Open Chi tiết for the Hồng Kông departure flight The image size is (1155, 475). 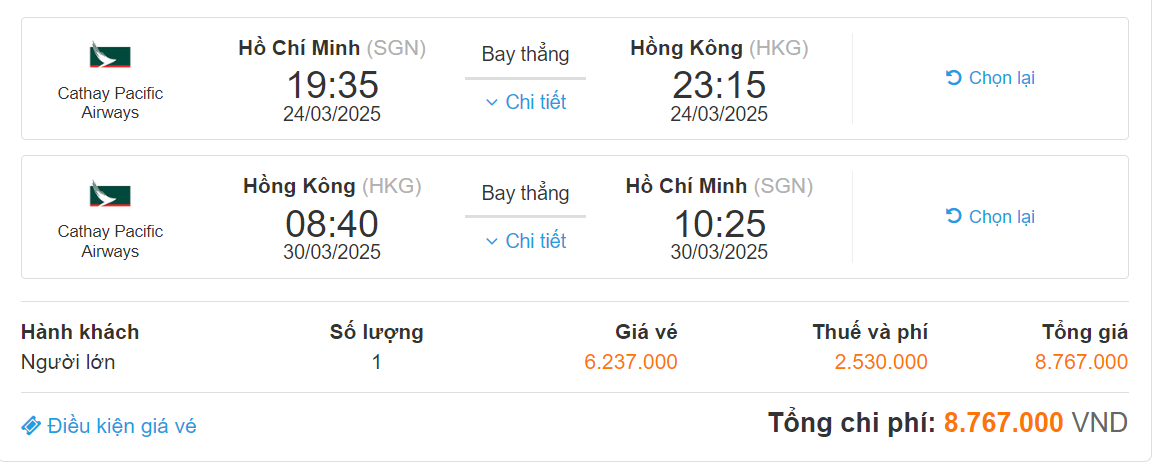(x=535, y=241)
